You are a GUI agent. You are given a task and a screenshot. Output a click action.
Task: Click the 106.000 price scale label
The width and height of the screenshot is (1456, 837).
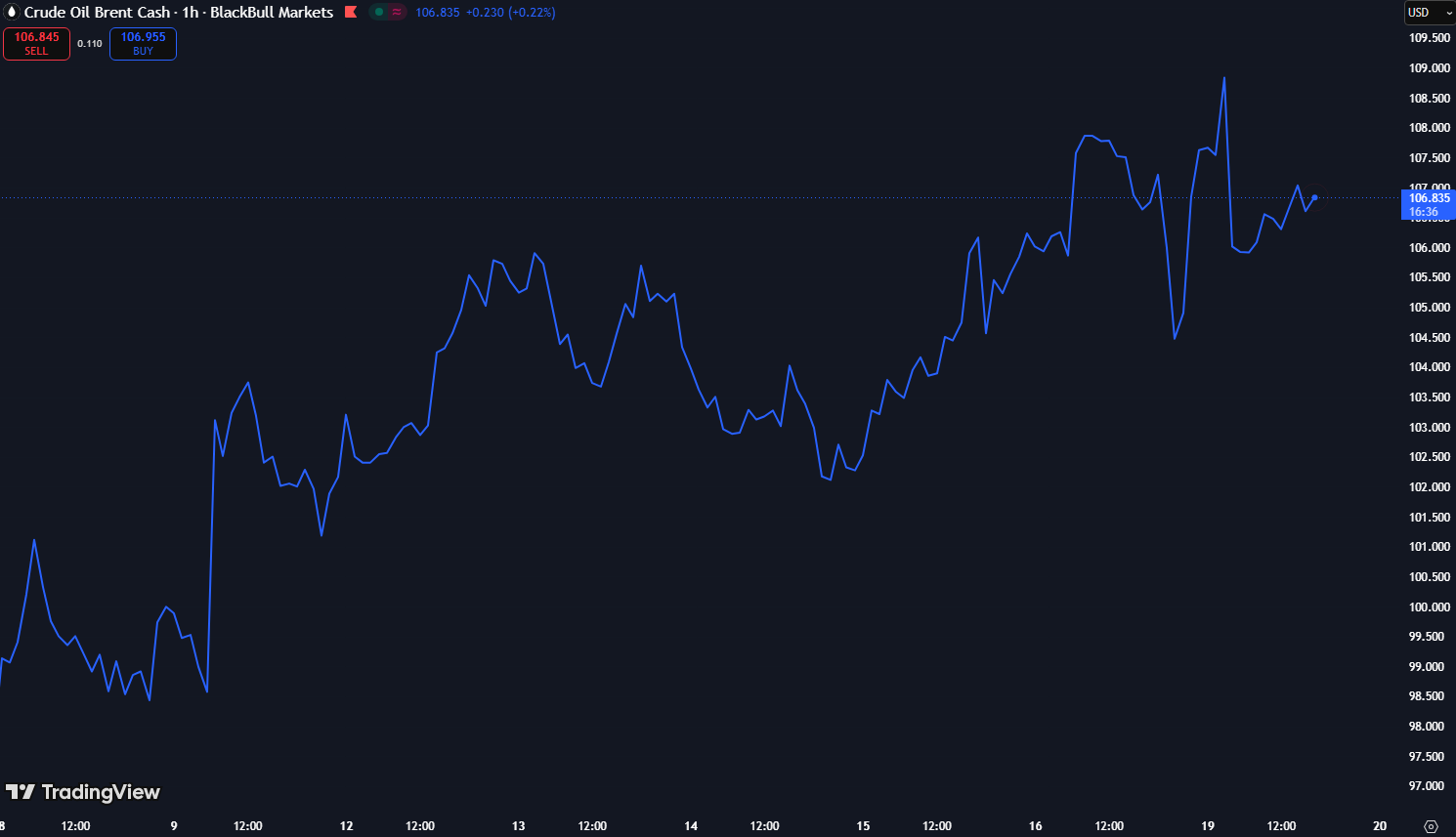pyautogui.click(x=1430, y=248)
